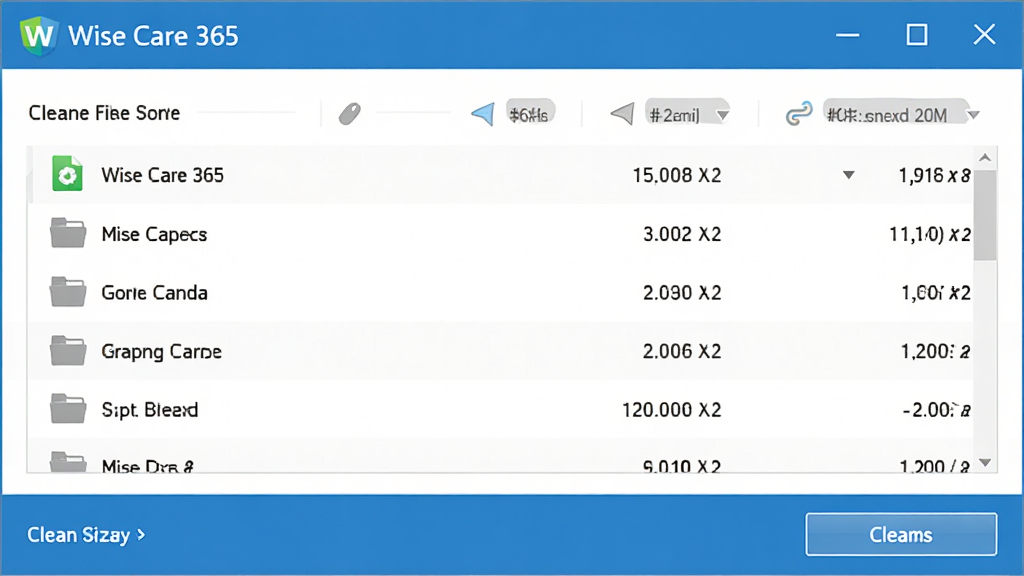Image resolution: width=1024 pixels, height=576 pixels.
Task: Expand the Wise Care 365 row triangle
Action: 848,175
